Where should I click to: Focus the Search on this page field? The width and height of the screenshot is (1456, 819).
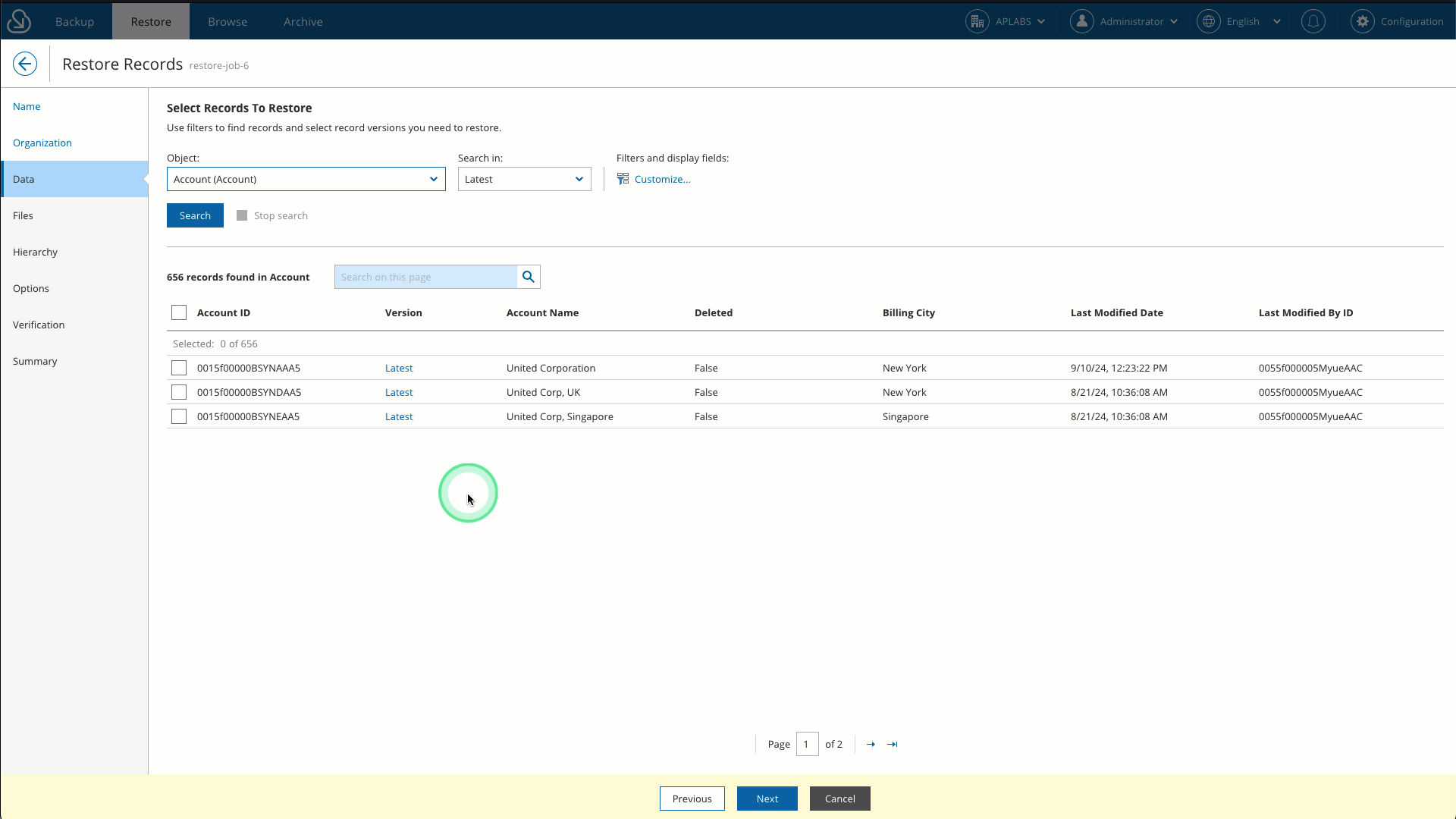point(425,277)
